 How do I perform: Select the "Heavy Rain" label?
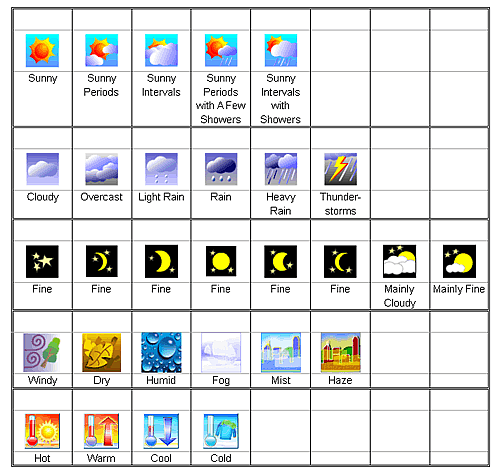tap(281, 204)
